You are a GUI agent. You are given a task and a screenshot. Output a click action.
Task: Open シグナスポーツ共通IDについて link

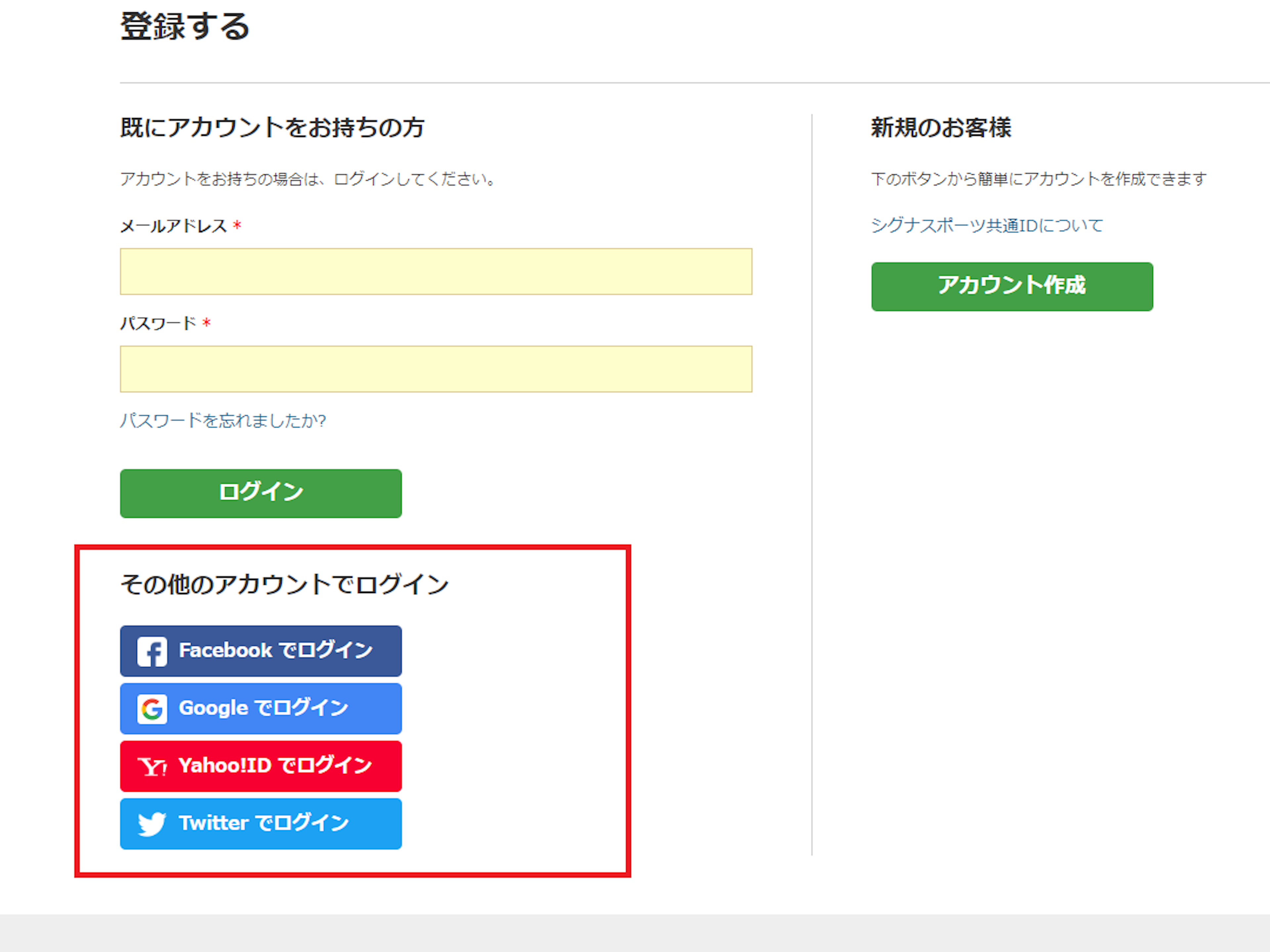point(987,225)
